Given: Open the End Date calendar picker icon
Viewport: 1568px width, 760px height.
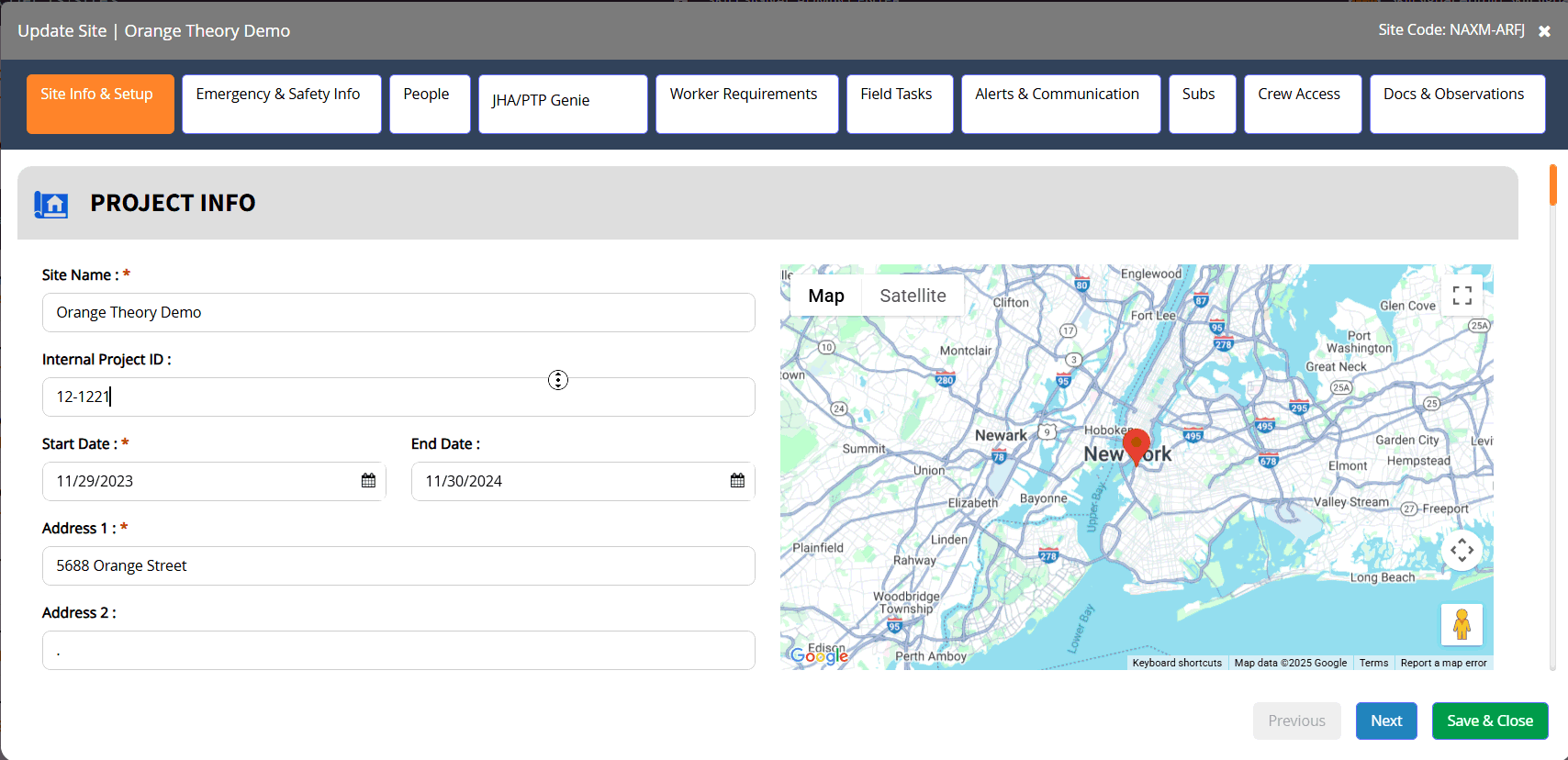Looking at the screenshot, I should pos(737,481).
